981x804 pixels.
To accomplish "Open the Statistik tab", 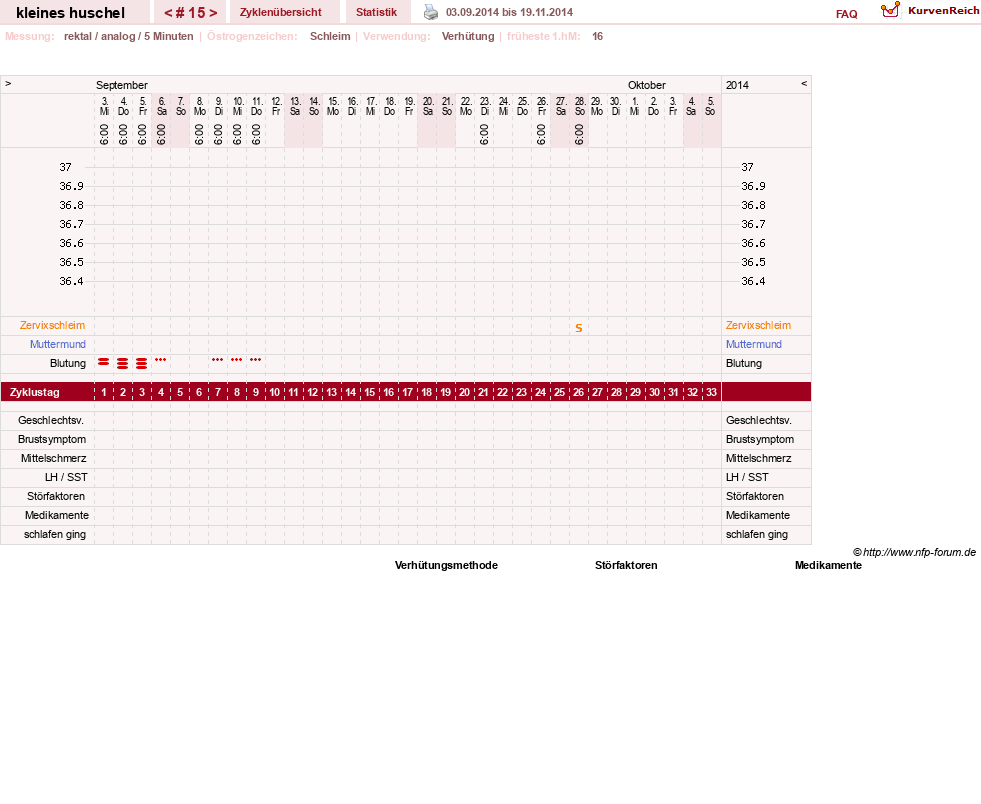I will click(376, 13).
